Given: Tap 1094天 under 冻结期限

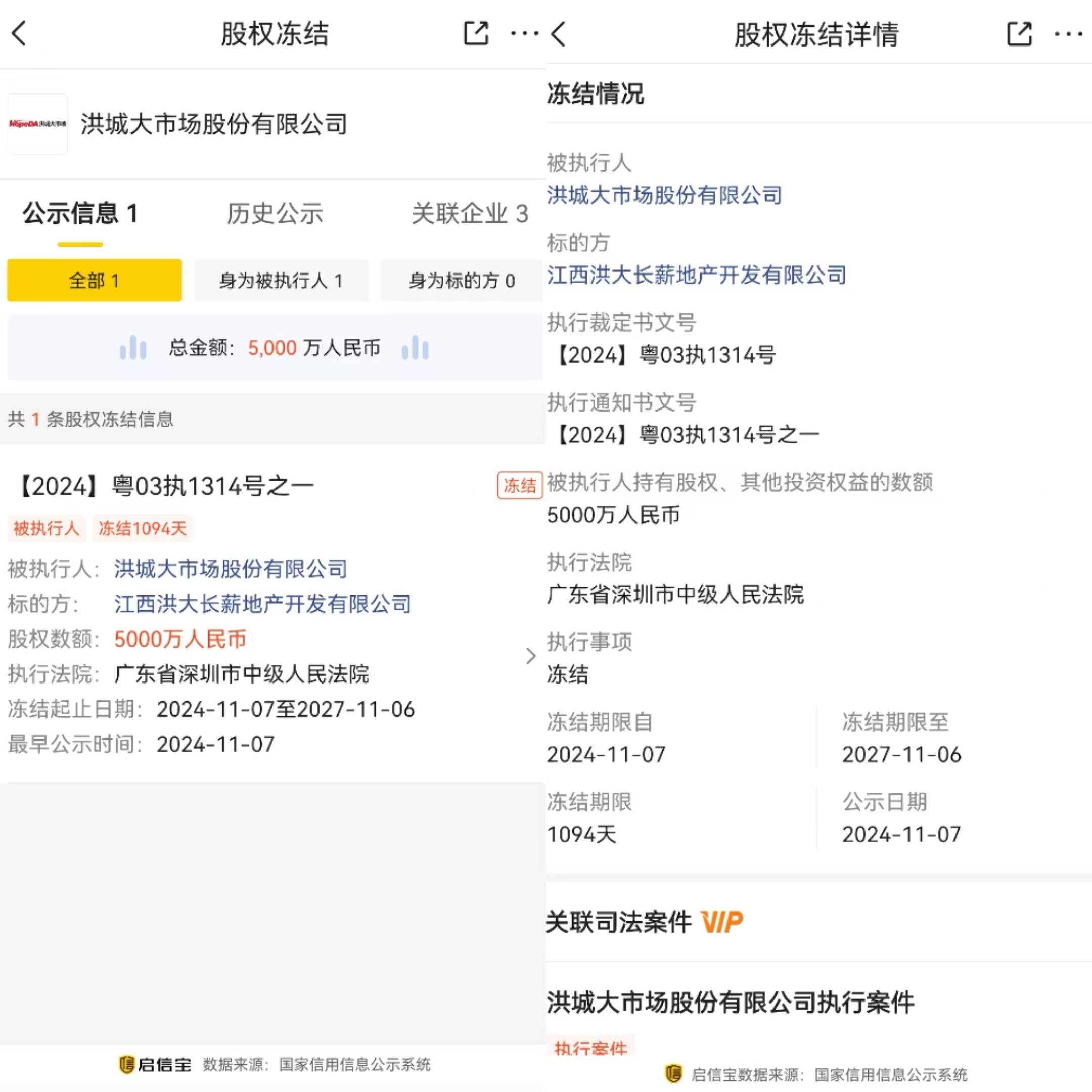Looking at the screenshot, I should coord(581,834).
